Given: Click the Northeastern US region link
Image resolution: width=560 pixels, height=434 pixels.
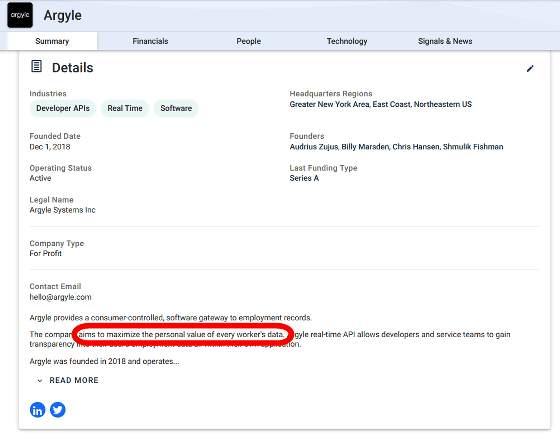Looking at the screenshot, I should pos(443,104).
